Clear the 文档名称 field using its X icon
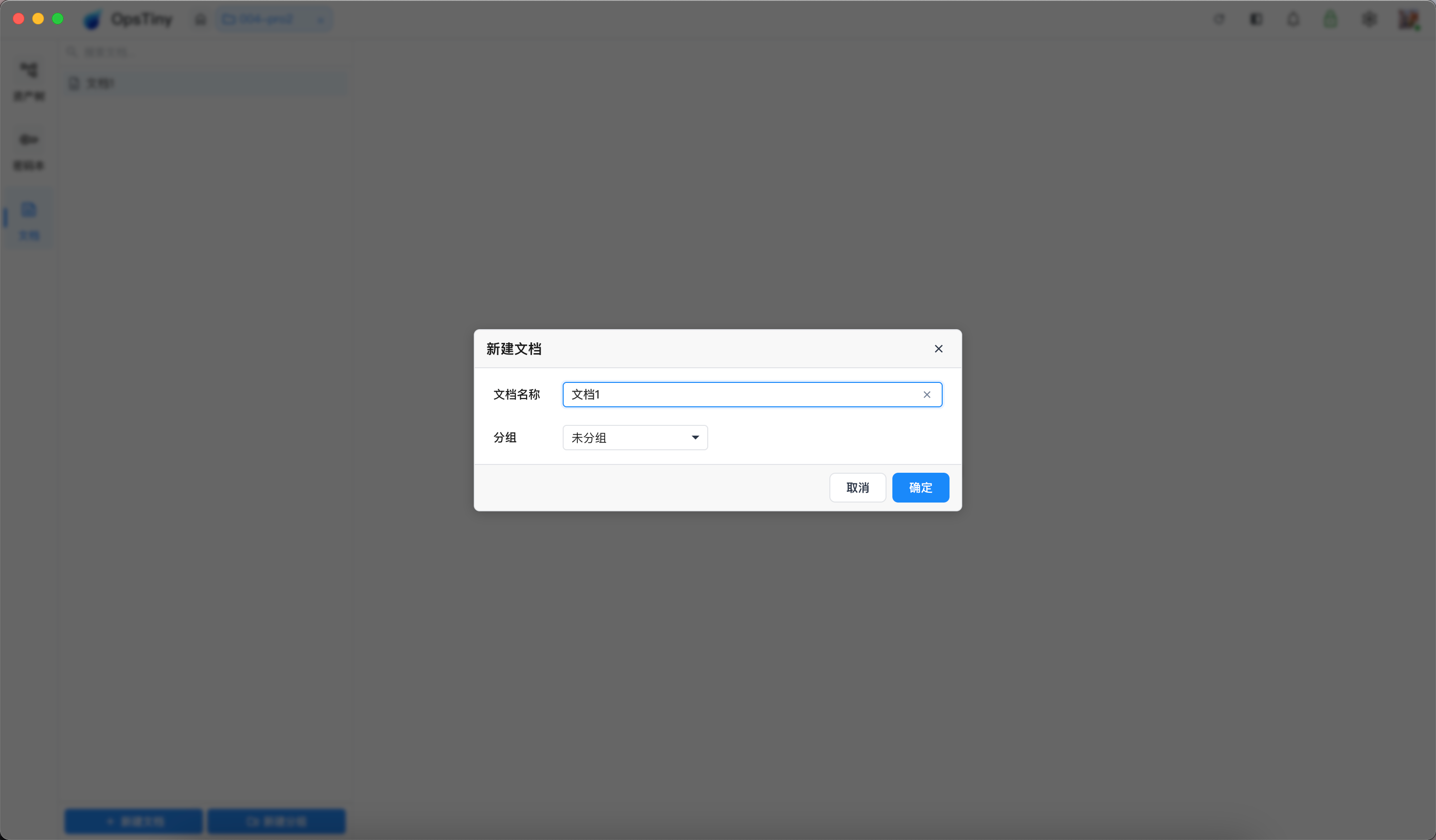Image resolution: width=1436 pixels, height=840 pixels. point(927,394)
